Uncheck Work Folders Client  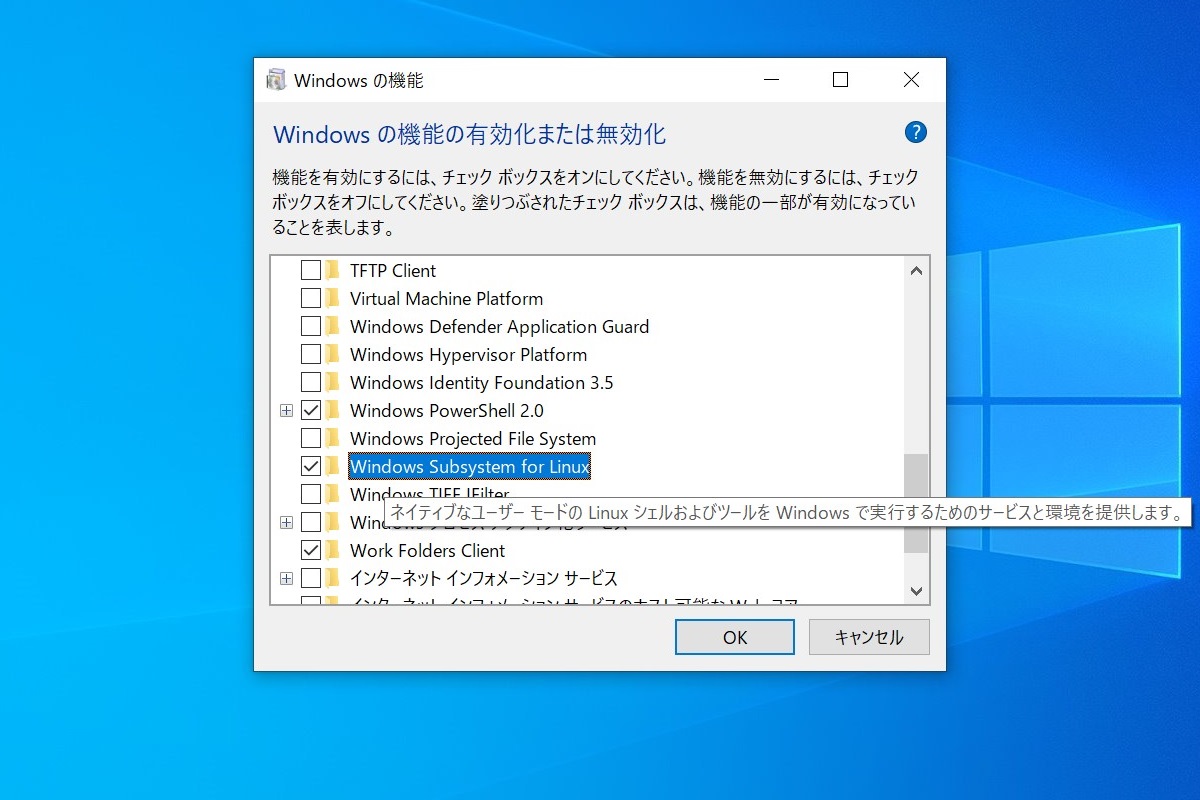(310, 550)
